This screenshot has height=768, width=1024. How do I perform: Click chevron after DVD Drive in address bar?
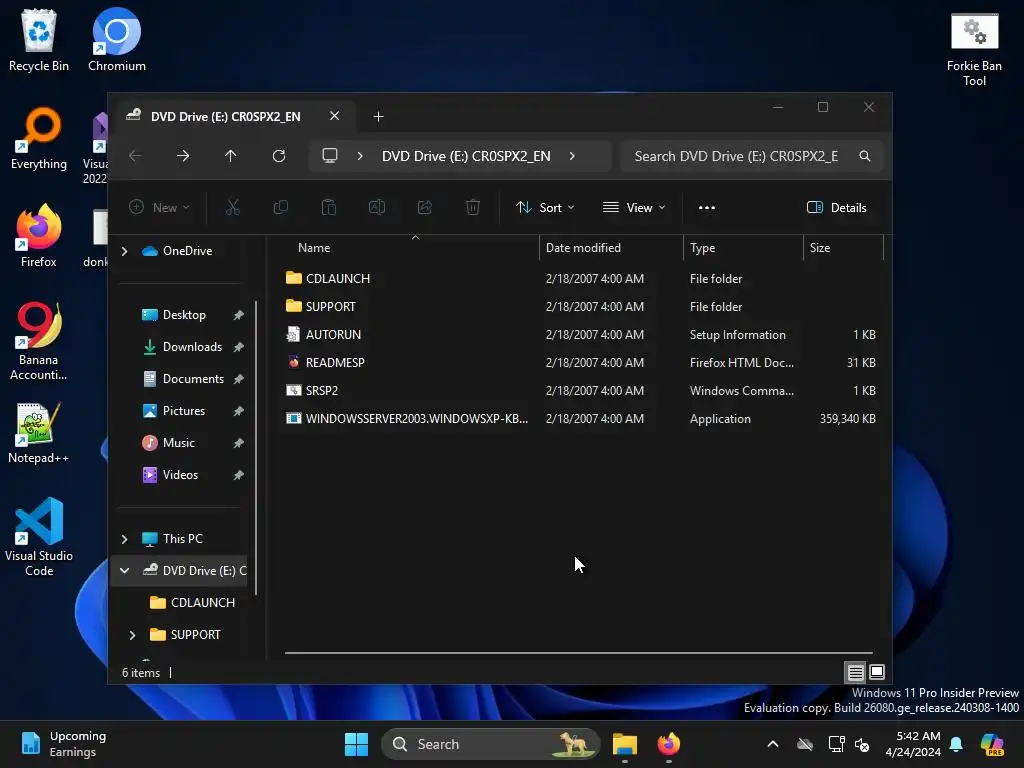coord(572,156)
